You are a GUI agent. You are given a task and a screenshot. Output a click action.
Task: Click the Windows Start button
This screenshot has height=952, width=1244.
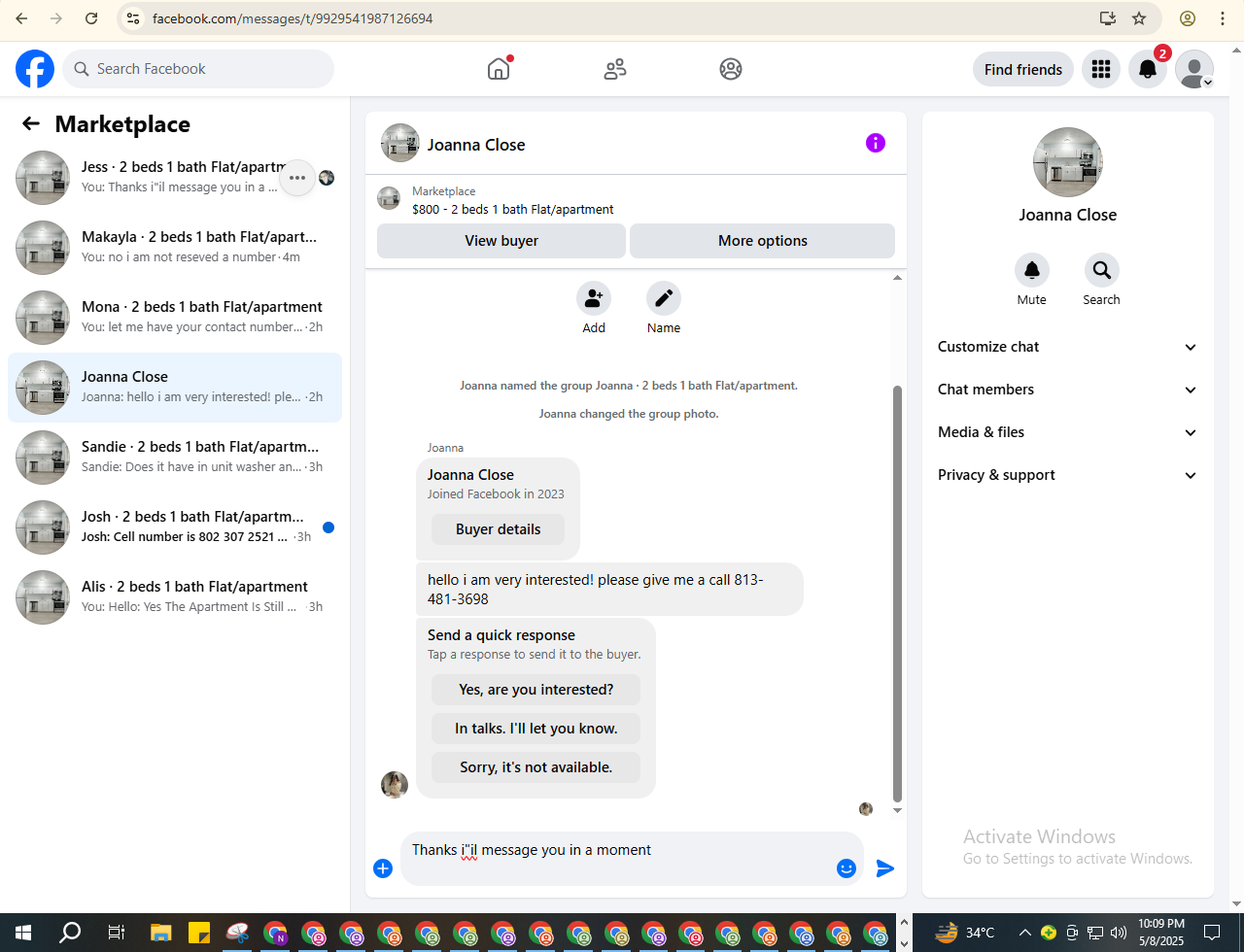click(23, 933)
